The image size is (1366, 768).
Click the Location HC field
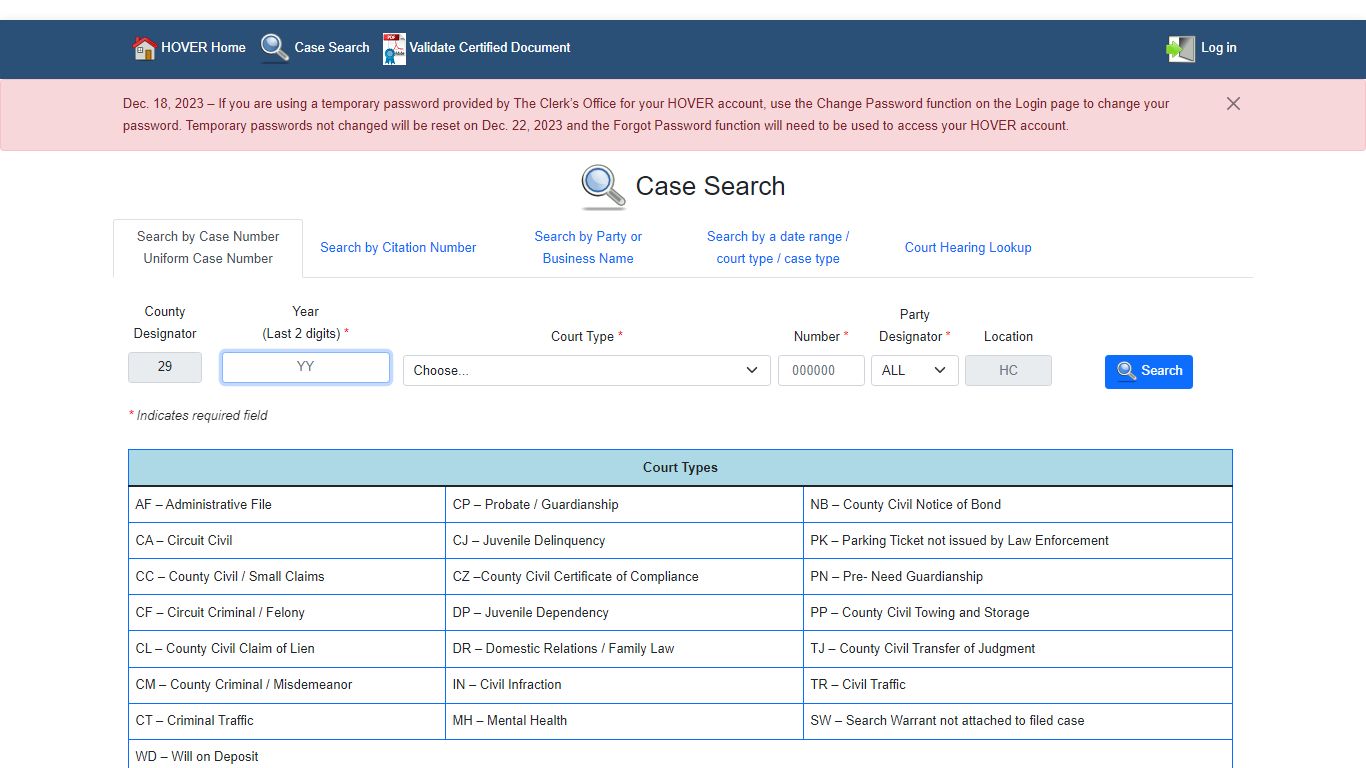(1008, 371)
